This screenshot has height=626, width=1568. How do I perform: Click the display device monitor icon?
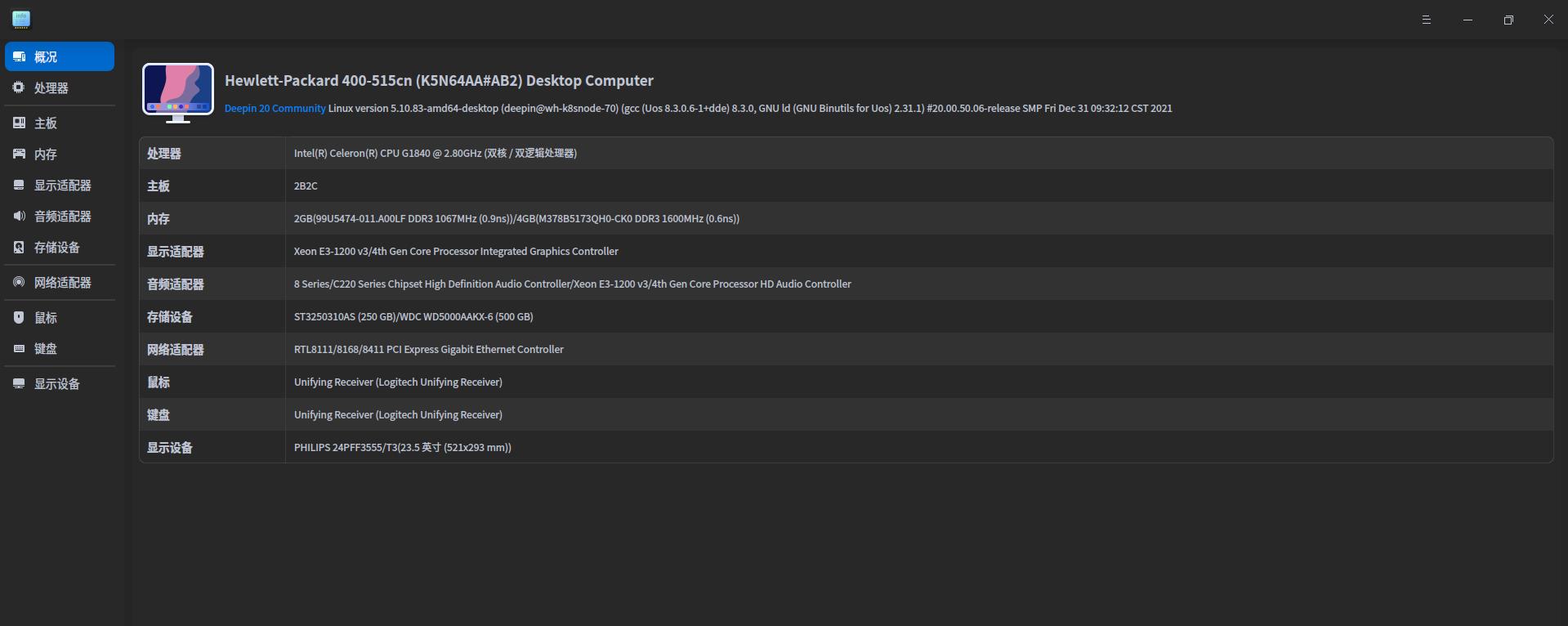19,383
